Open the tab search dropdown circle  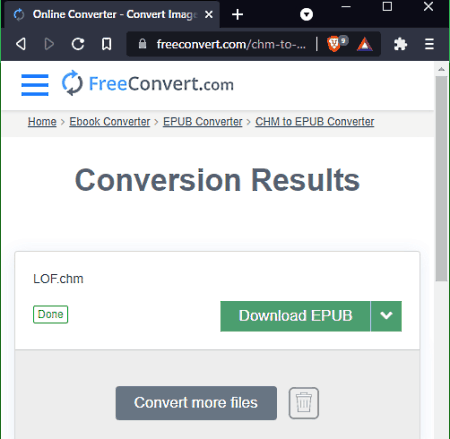click(x=306, y=14)
